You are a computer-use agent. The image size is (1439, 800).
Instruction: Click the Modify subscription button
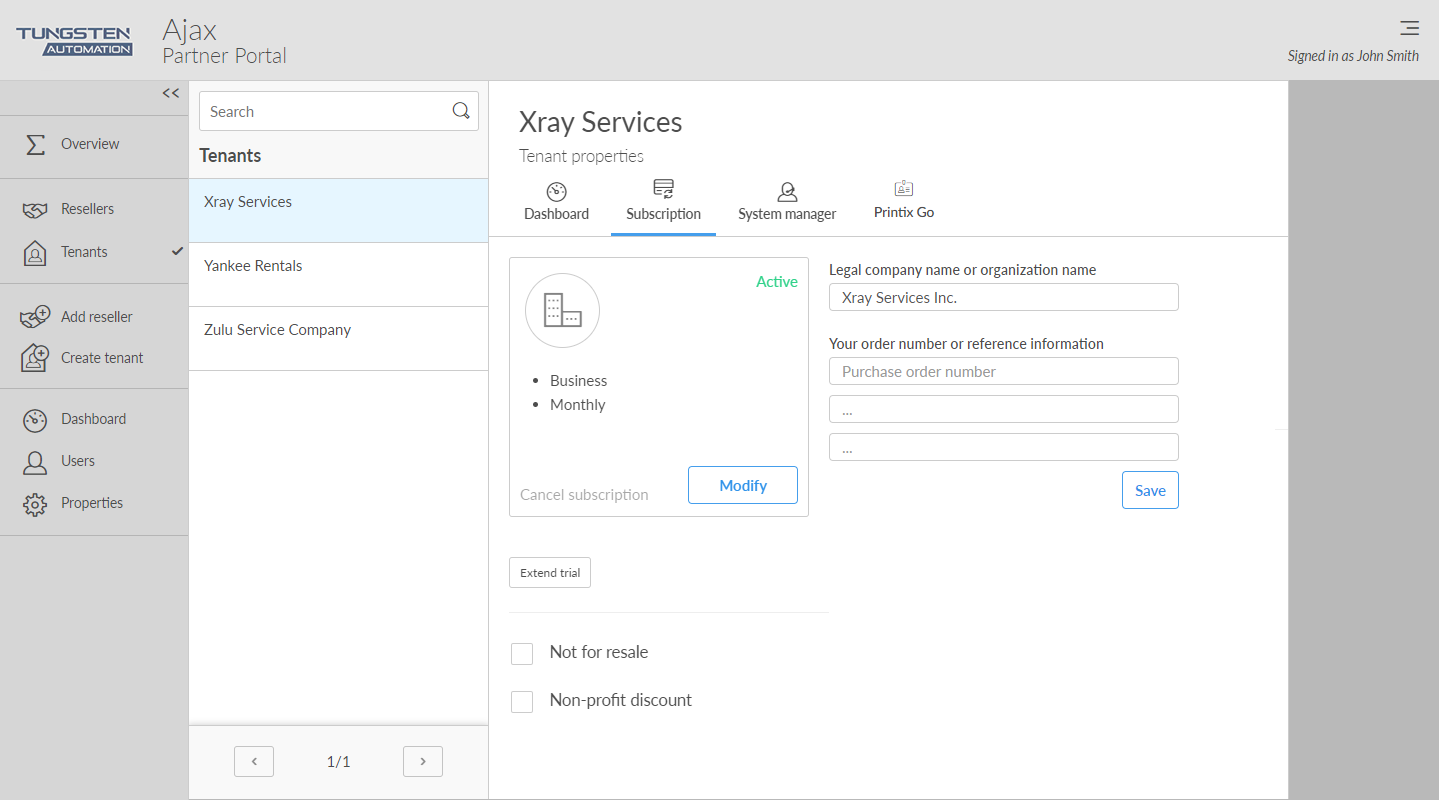click(x=743, y=485)
